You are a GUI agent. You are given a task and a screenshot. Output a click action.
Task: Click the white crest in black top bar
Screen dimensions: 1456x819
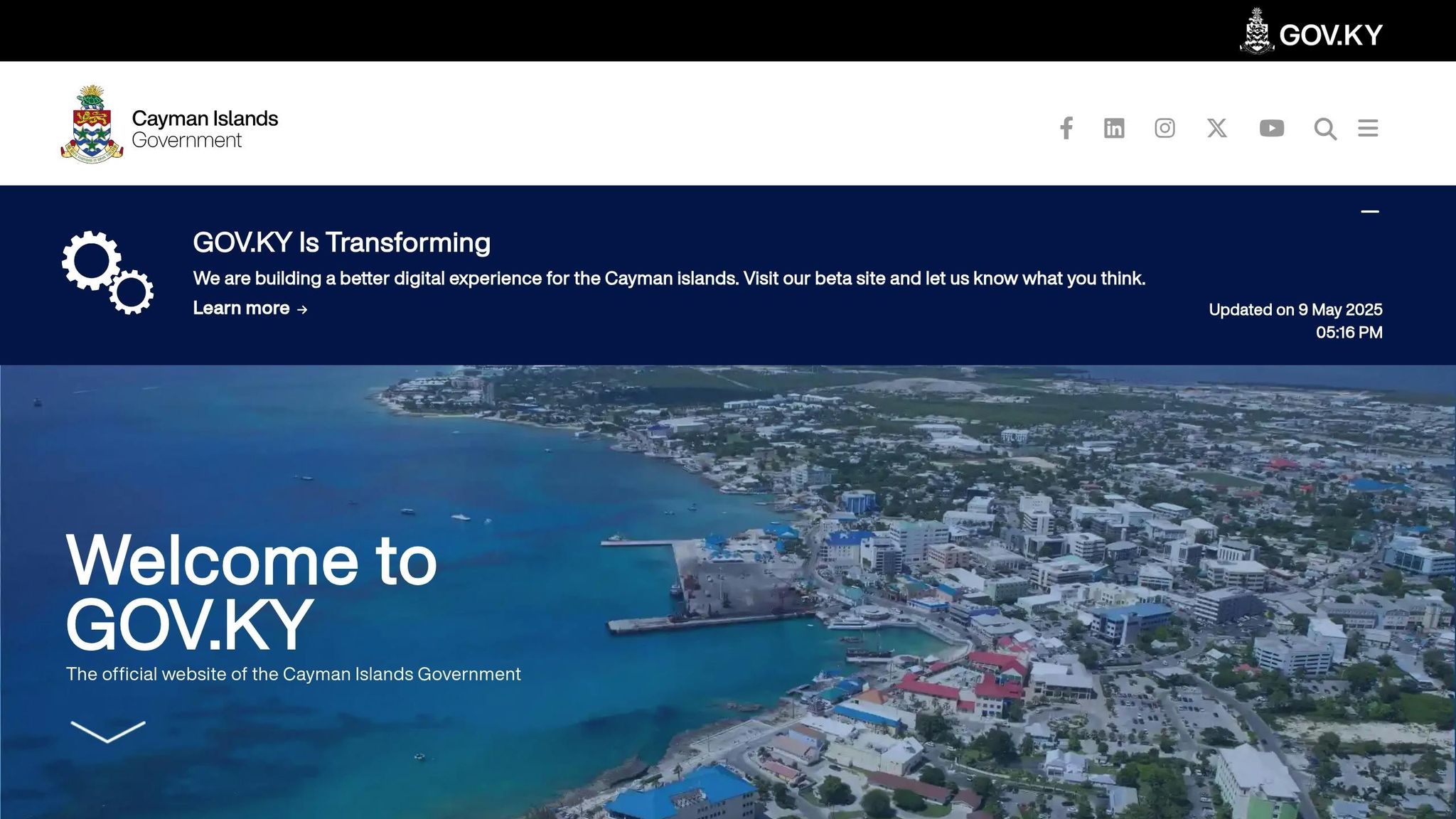tap(1257, 31)
